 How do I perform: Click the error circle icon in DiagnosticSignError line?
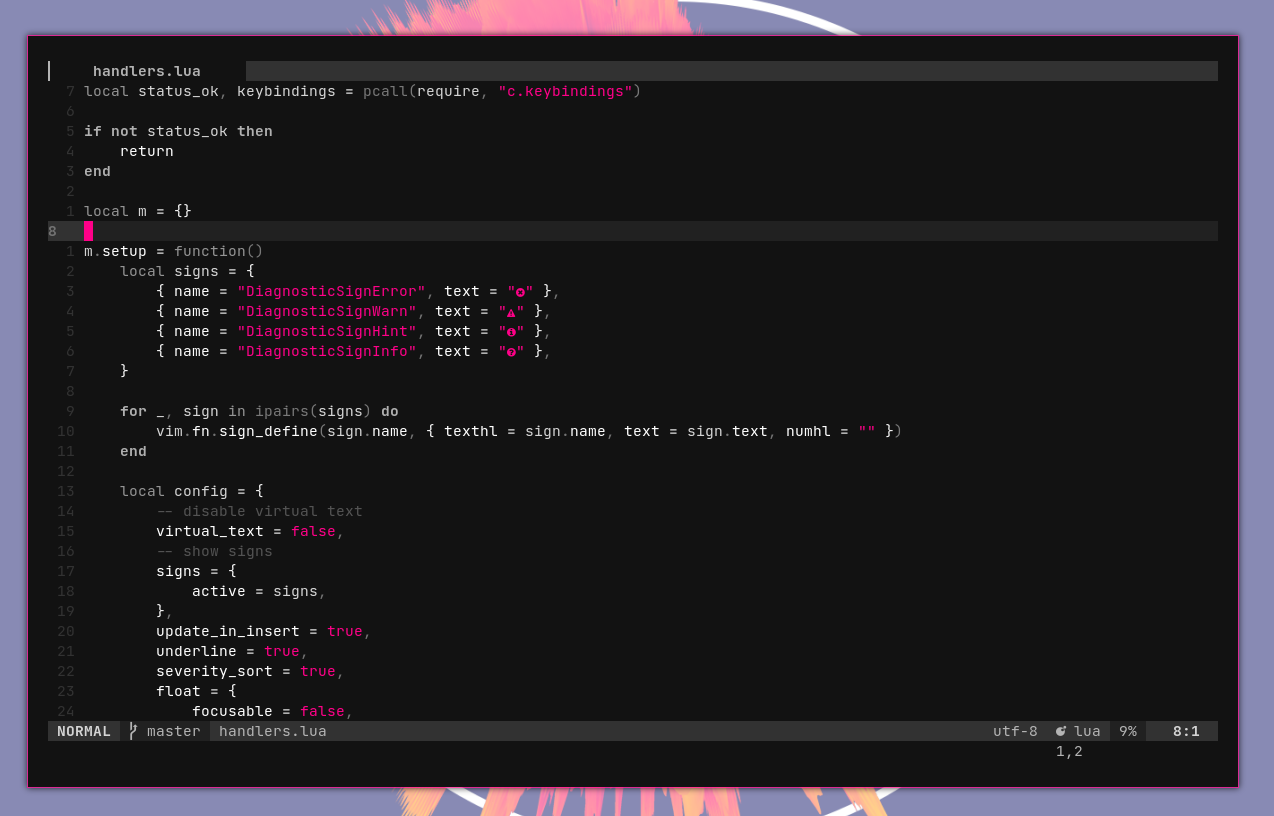tap(520, 292)
